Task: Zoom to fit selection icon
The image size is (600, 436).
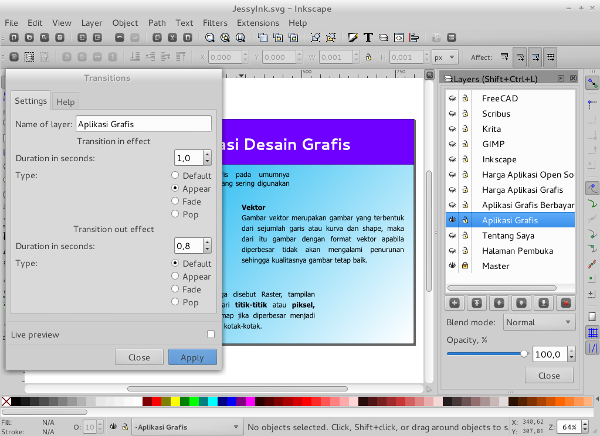Action: click(x=210, y=38)
